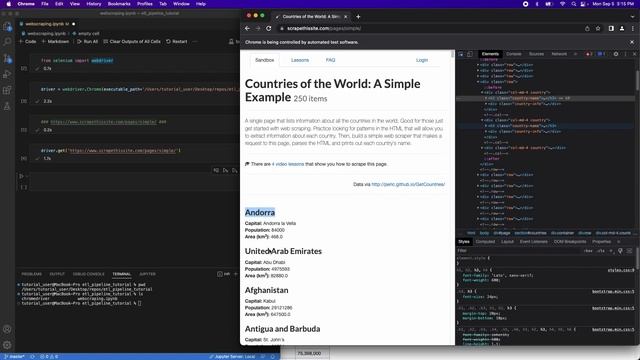Open DevTools more options kebab menu
640x360 pixels.
(x=625, y=54)
